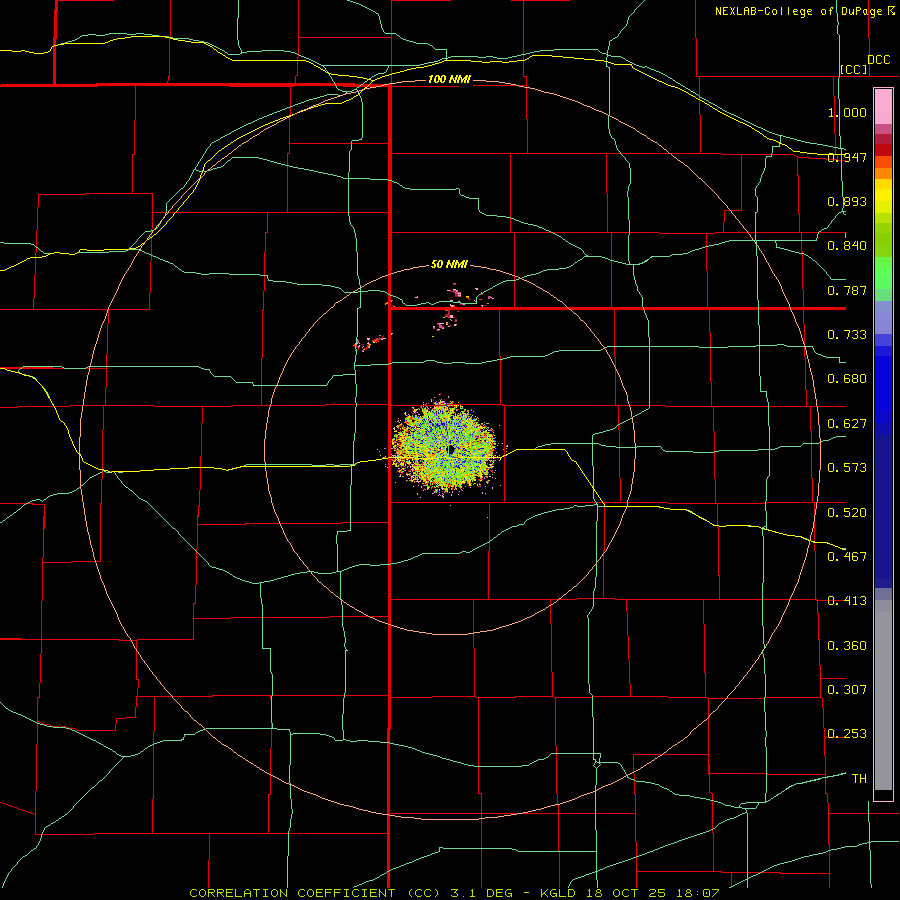This screenshot has width=900, height=900.
Task: Click the CORRELATION COEFFICIENT caption at the bottom
Action: (315, 893)
